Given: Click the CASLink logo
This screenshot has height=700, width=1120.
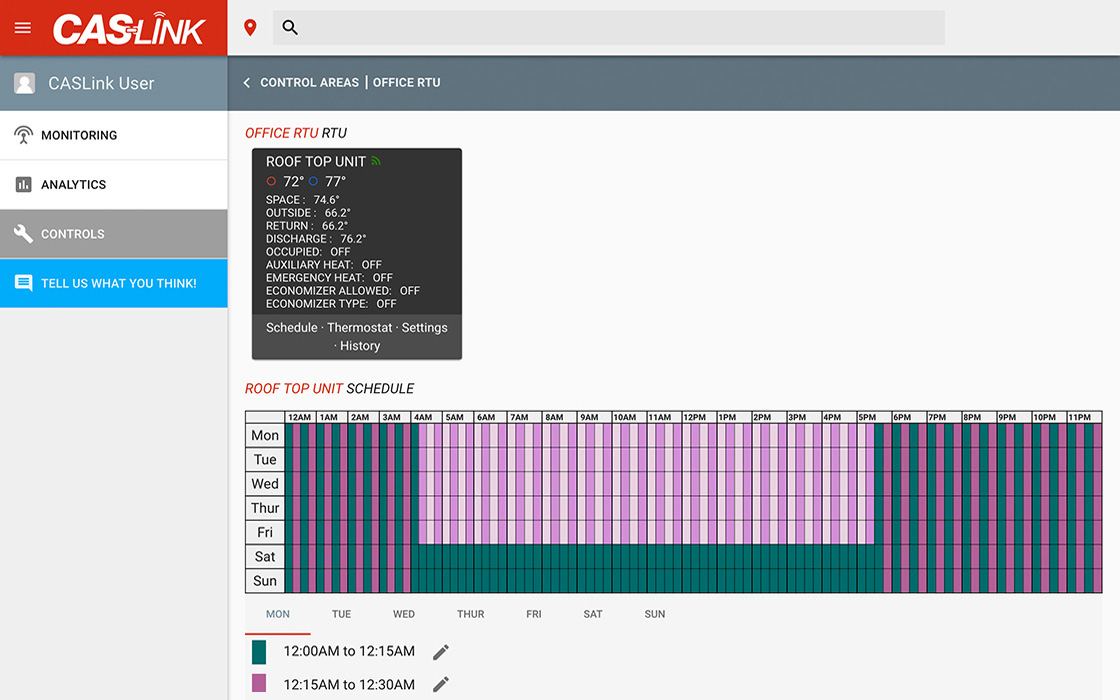Looking at the screenshot, I should [x=129, y=29].
